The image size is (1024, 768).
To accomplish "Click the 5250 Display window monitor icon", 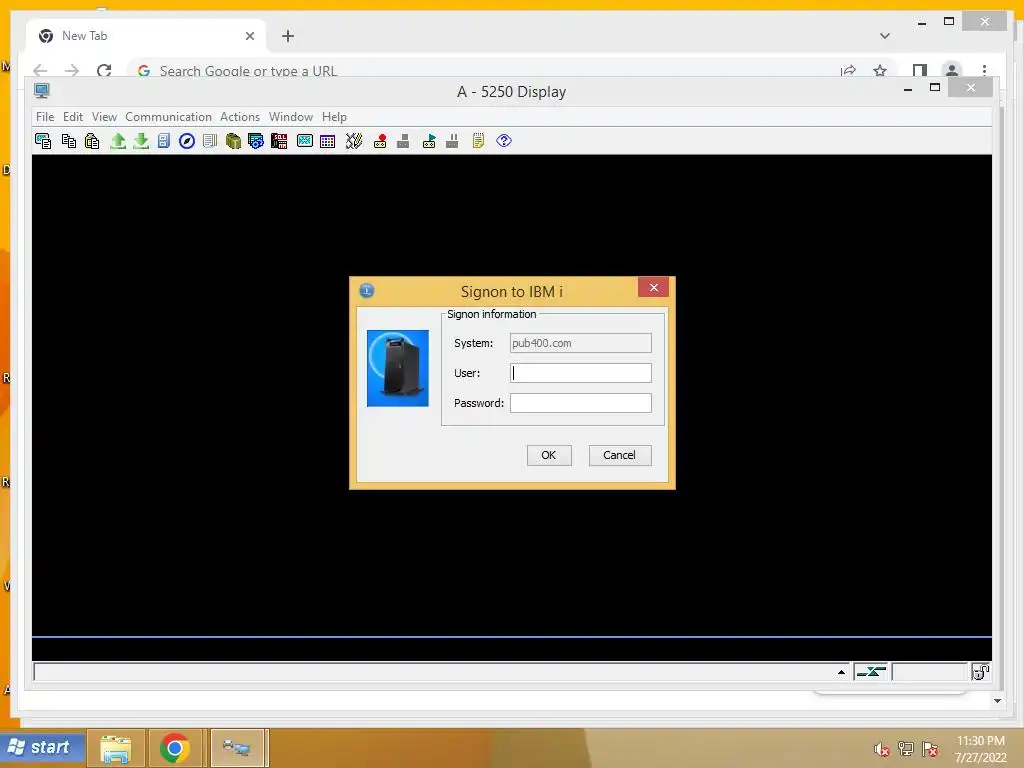I will 42,91.
